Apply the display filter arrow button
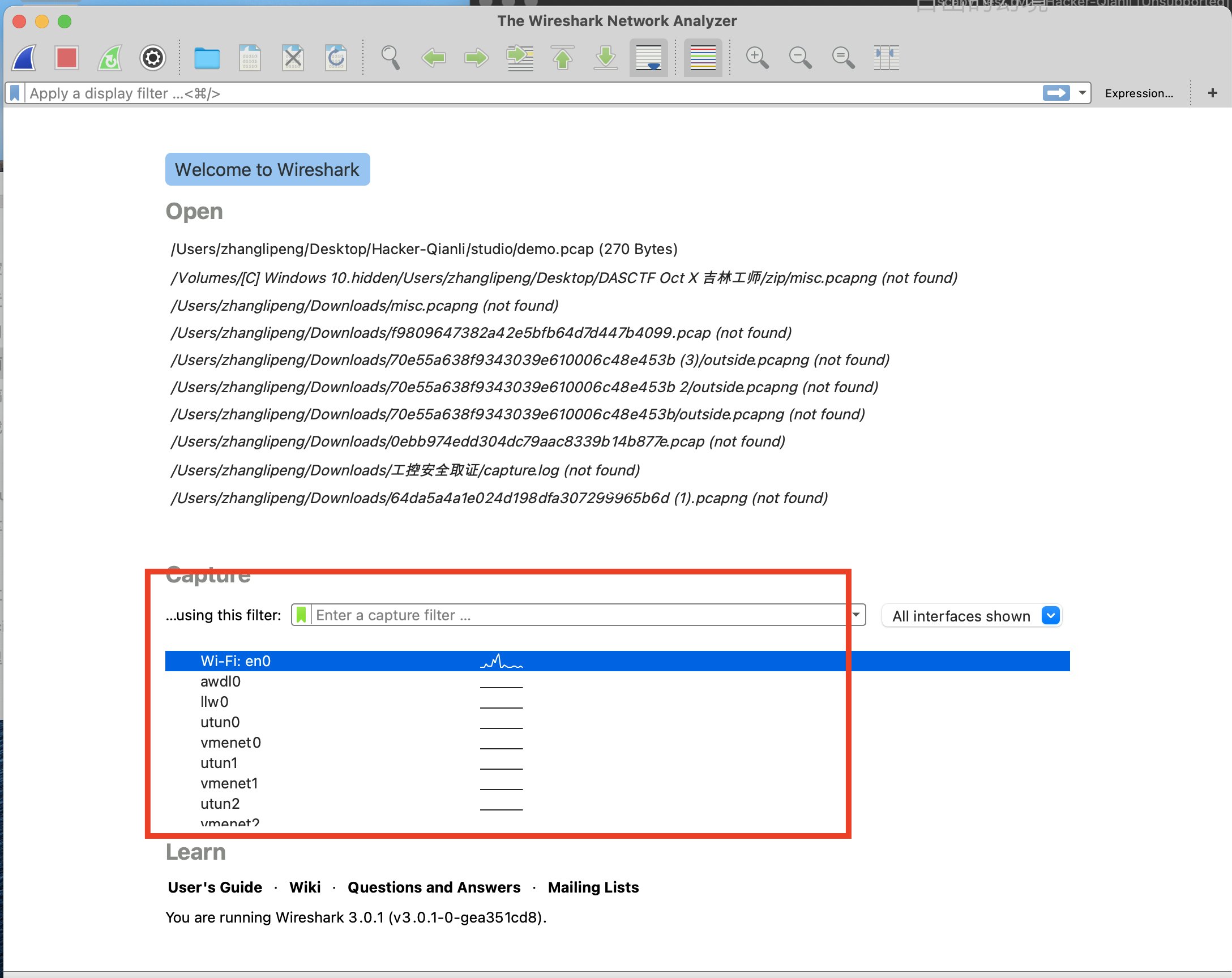Image resolution: width=1232 pixels, height=978 pixels. 1056,93
